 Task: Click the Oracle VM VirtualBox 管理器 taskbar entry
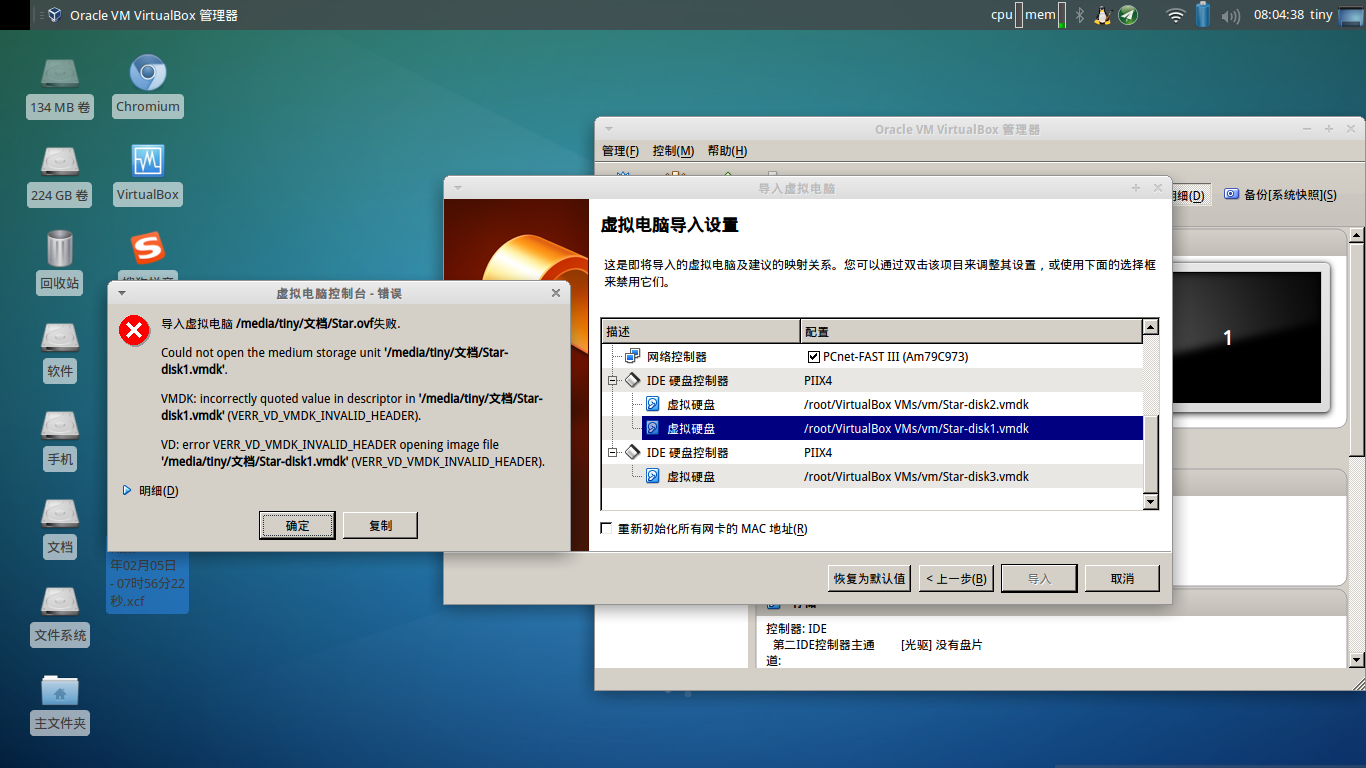click(142, 15)
